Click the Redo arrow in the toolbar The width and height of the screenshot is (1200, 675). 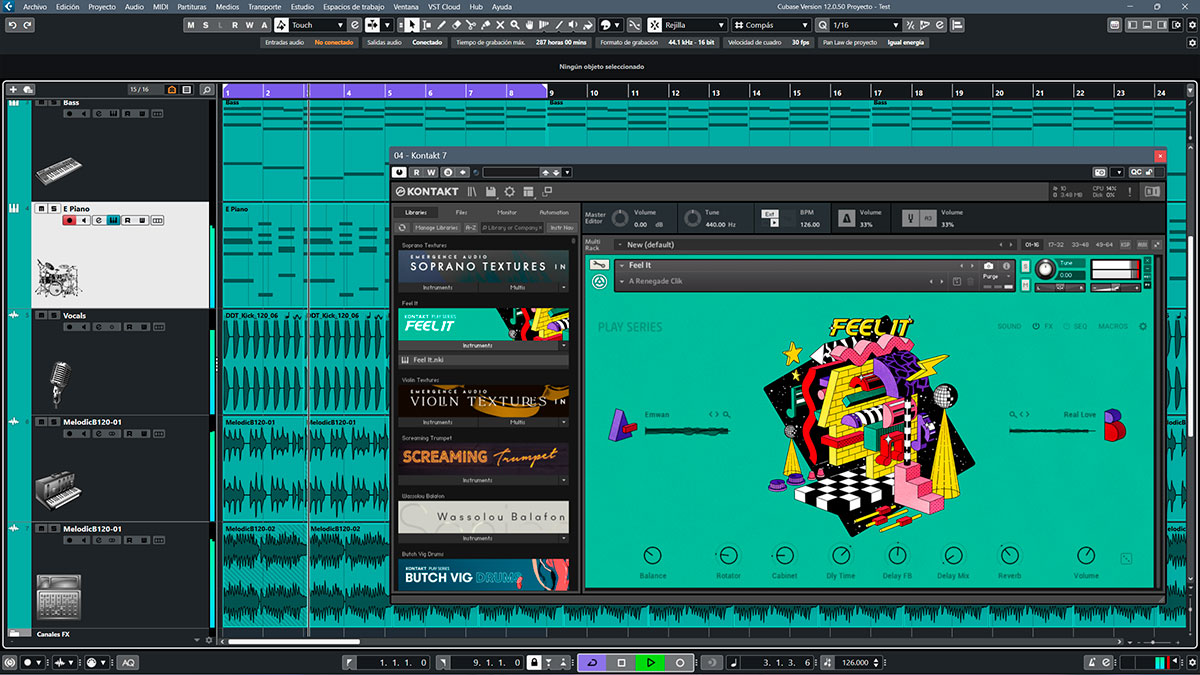26,24
